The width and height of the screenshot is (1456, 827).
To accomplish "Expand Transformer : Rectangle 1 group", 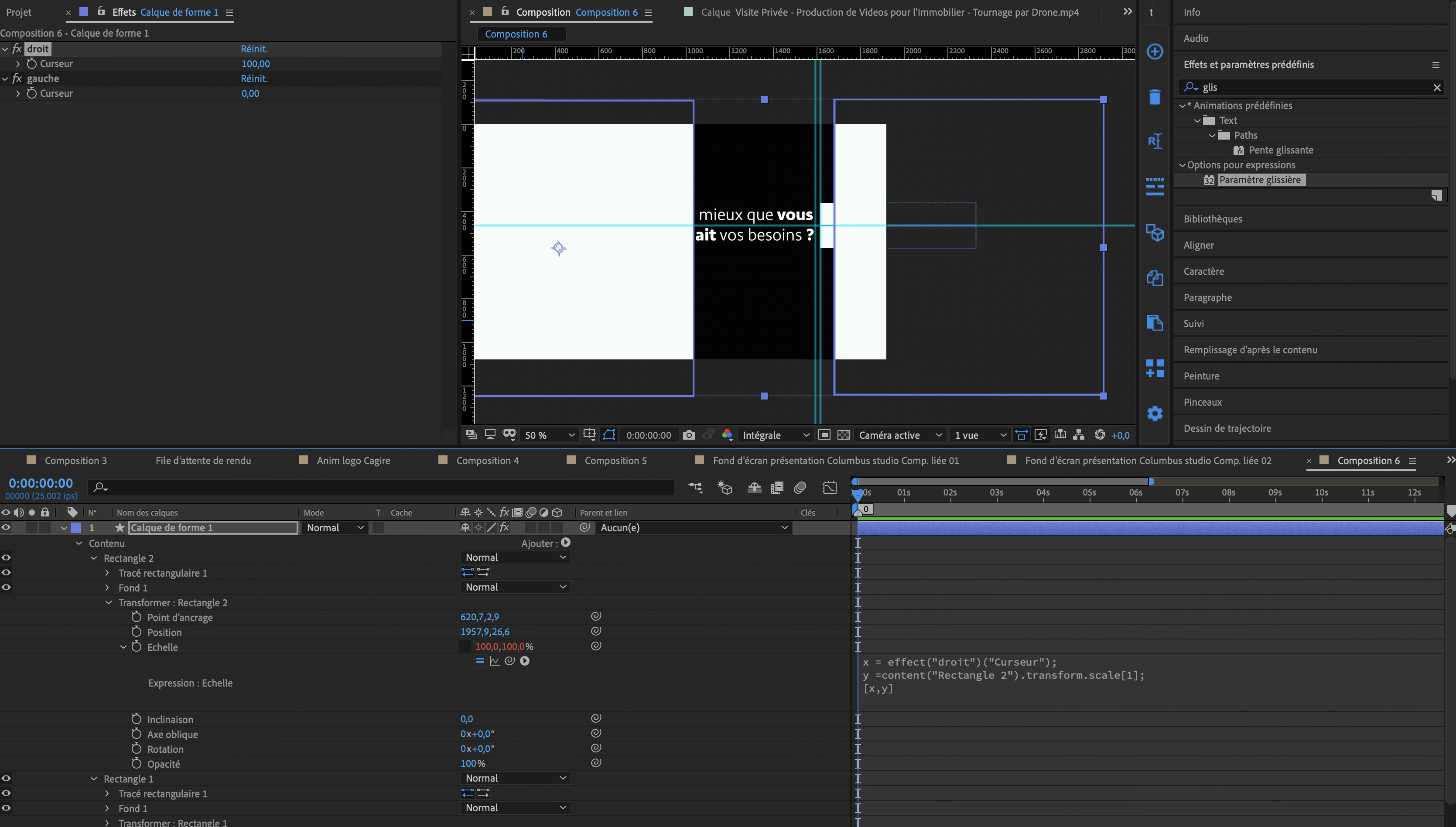I will click(x=107, y=823).
